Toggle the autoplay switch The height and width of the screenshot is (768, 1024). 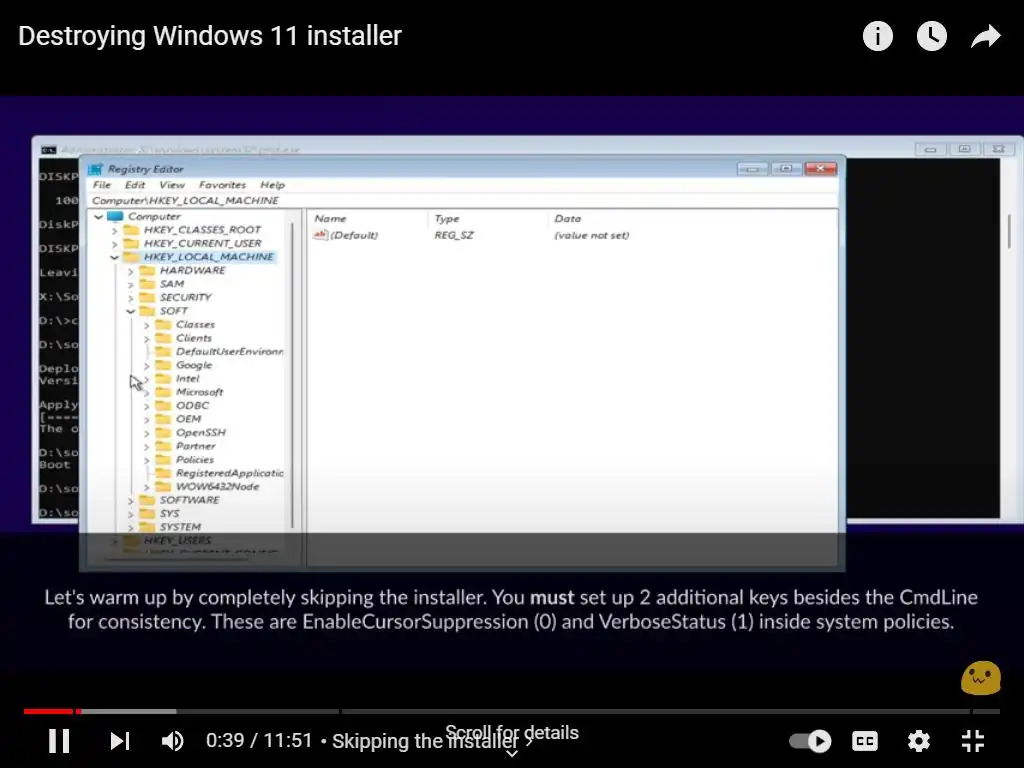click(x=810, y=741)
